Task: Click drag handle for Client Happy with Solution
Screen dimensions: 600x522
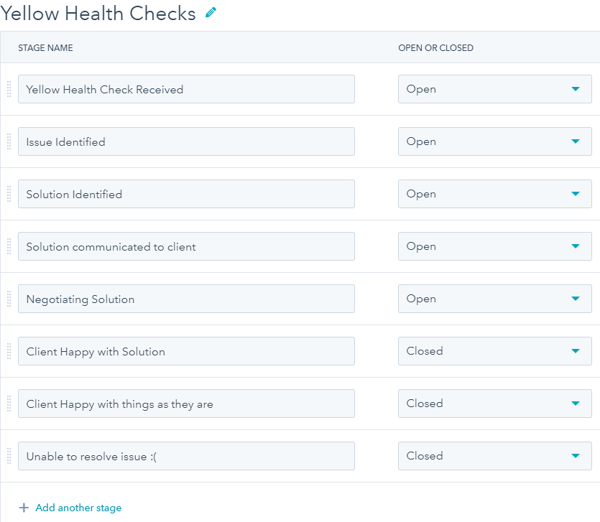Action: click(x=9, y=351)
